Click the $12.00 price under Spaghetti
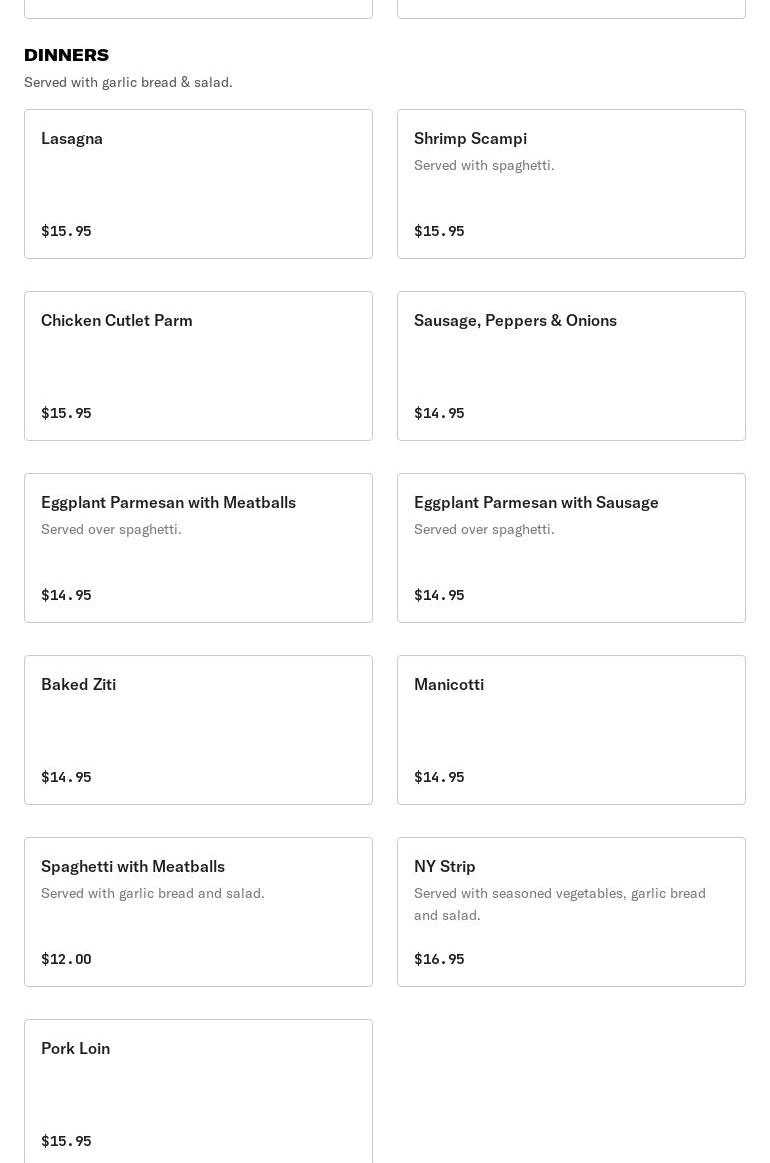Viewport: 770px width, 1163px height. (66, 959)
